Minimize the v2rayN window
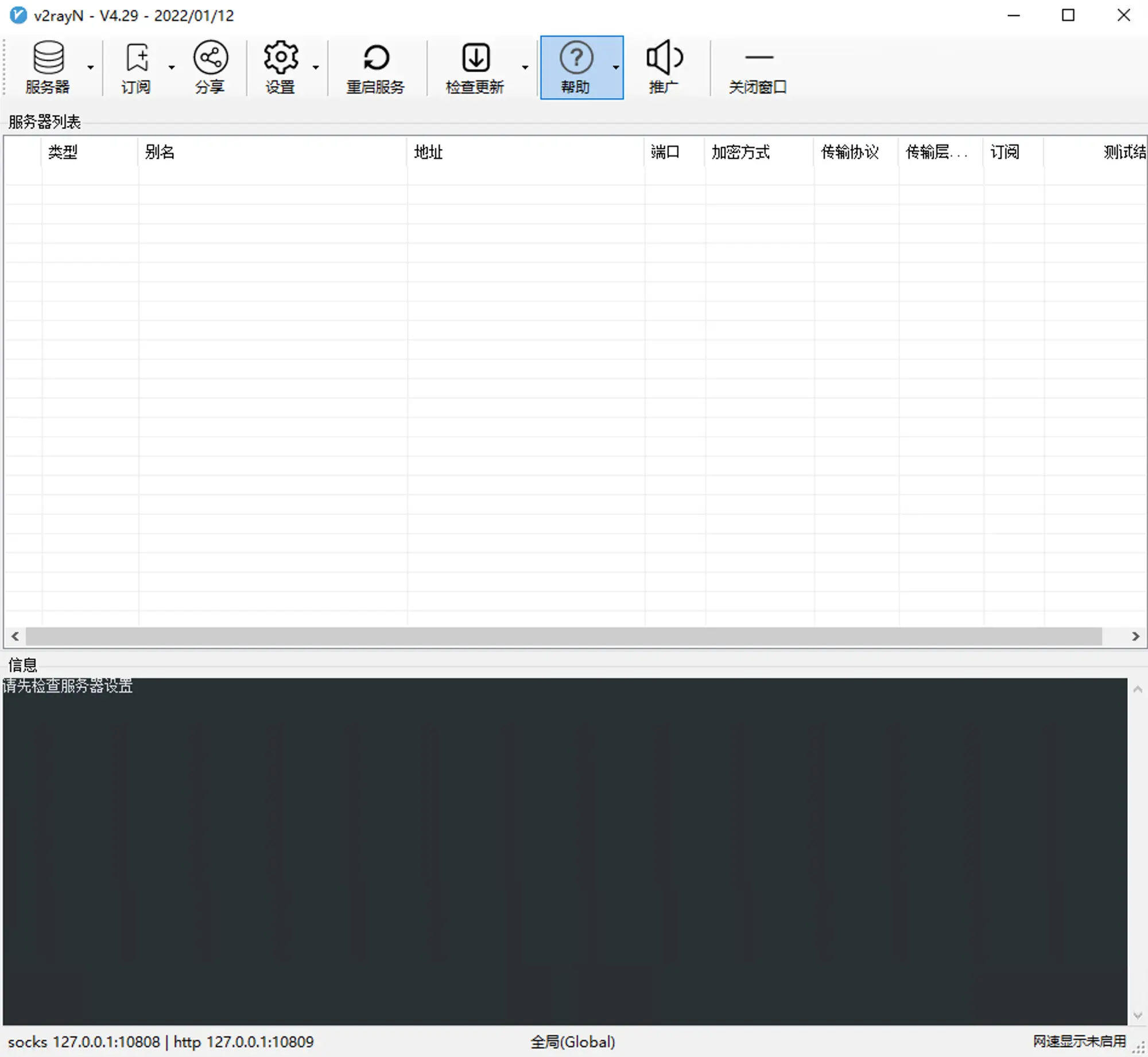The image size is (1148, 1057). (1014, 15)
